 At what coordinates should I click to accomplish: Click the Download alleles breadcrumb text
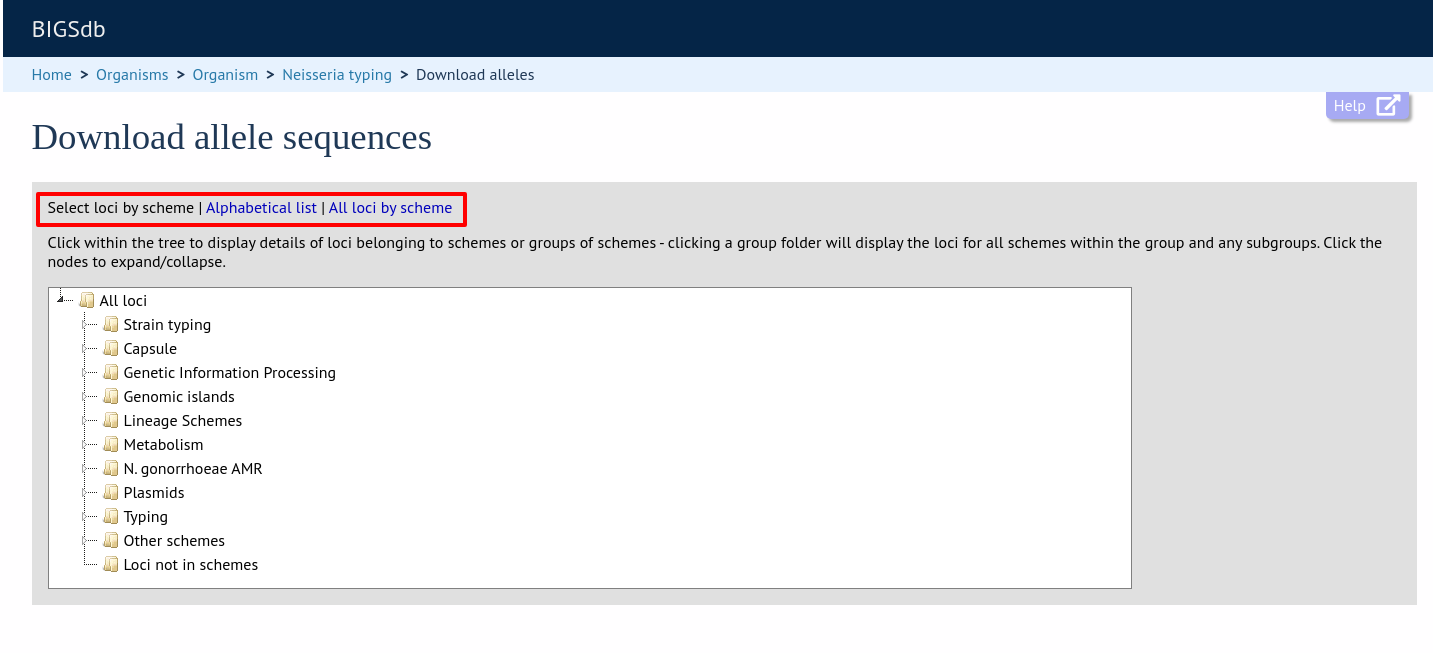475,75
